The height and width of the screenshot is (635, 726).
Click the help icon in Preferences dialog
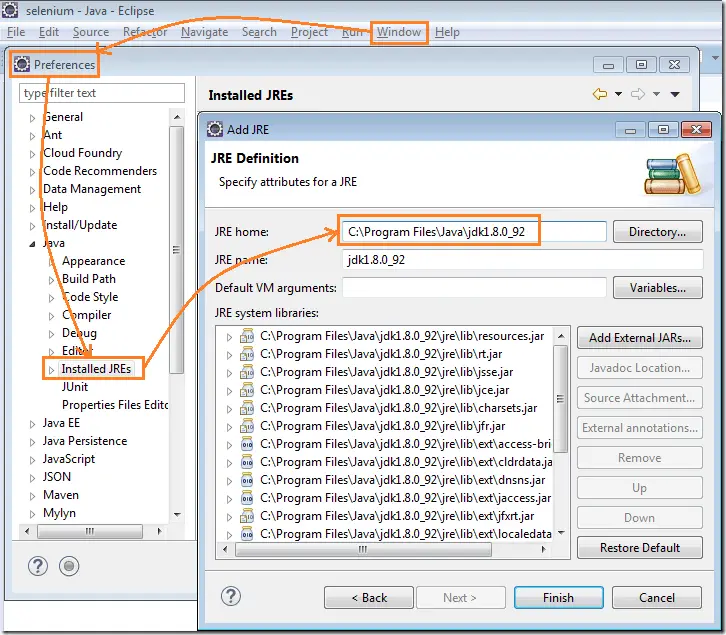coord(38,566)
